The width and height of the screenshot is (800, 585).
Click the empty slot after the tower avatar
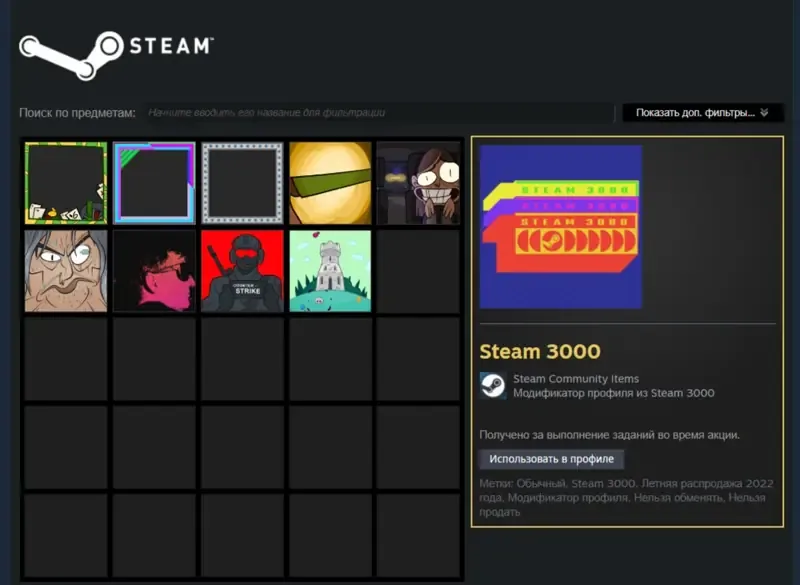click(418, 271)
